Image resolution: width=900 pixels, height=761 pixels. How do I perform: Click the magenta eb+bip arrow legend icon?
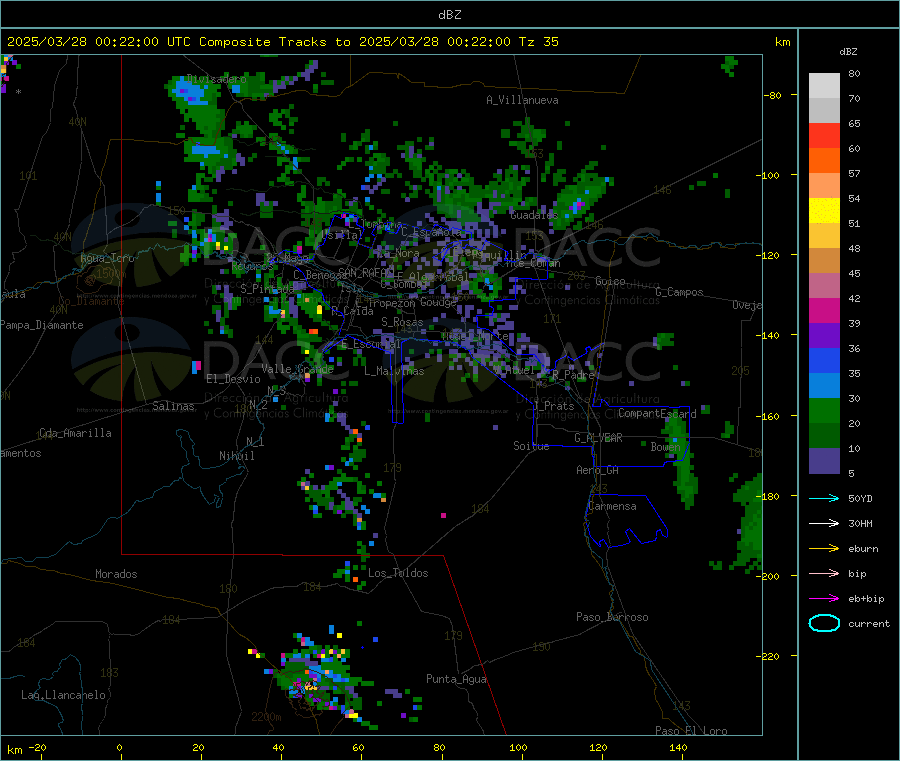point(824,599)
